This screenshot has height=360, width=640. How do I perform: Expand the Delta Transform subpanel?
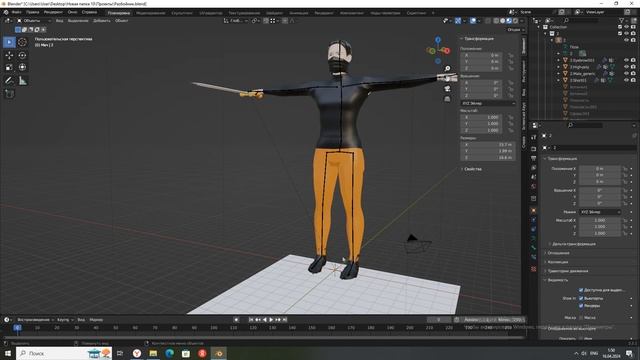pyautogui.click(x=573, y=244)
